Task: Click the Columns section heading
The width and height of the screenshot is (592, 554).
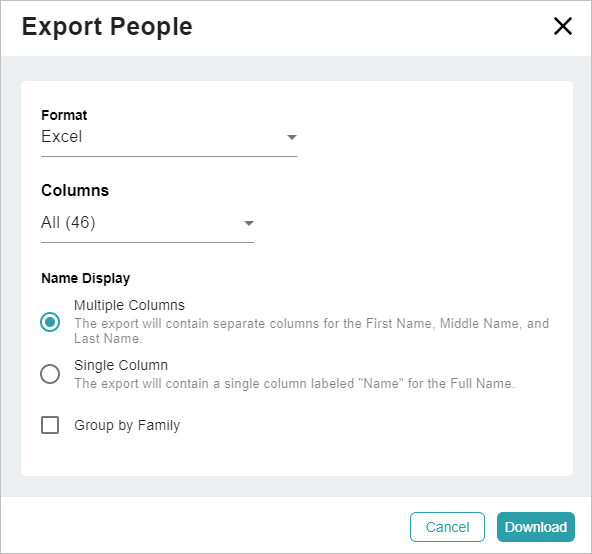Action: (75, 190)
